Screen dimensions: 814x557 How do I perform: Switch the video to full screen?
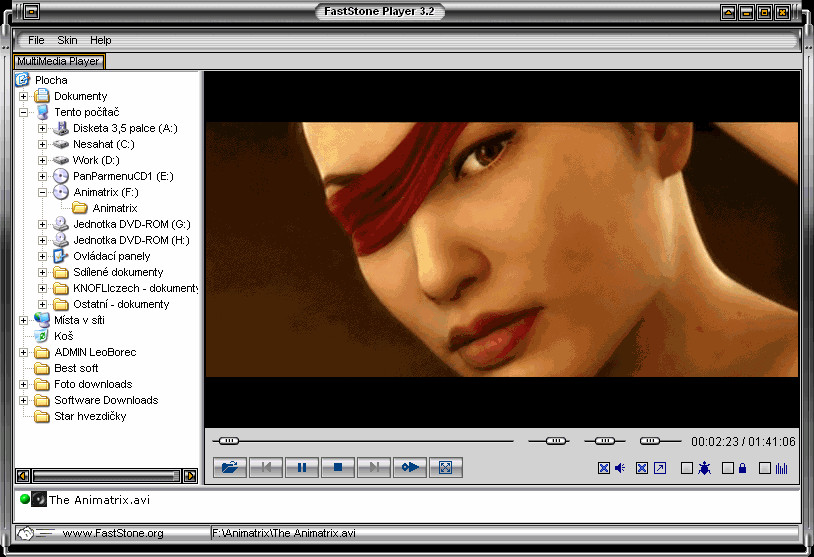coord(446,468)
